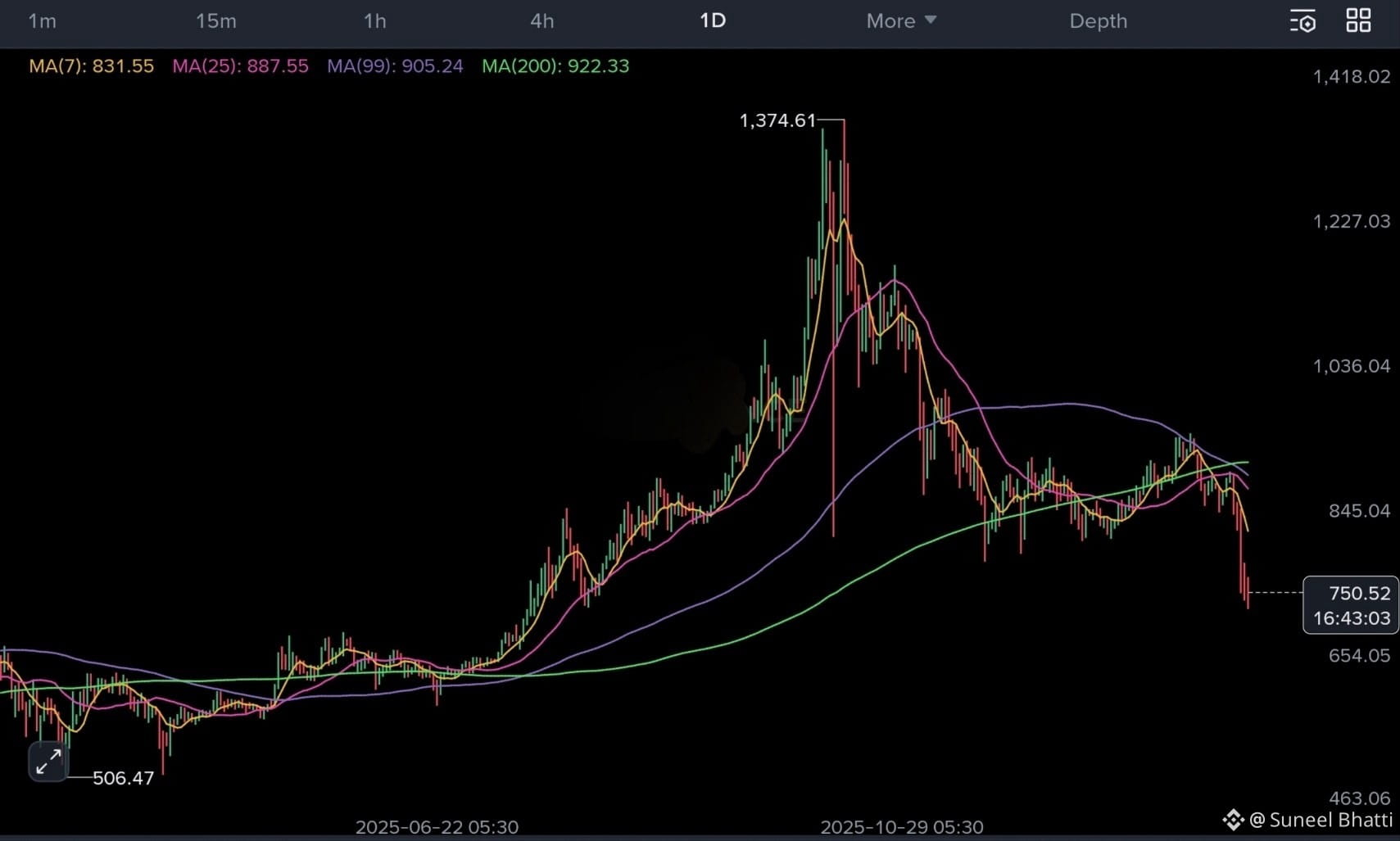Open the chart indicator settings icon
Image resolution: width=1400 pixels, height=841 pixels.
(x=1303, y=21)
